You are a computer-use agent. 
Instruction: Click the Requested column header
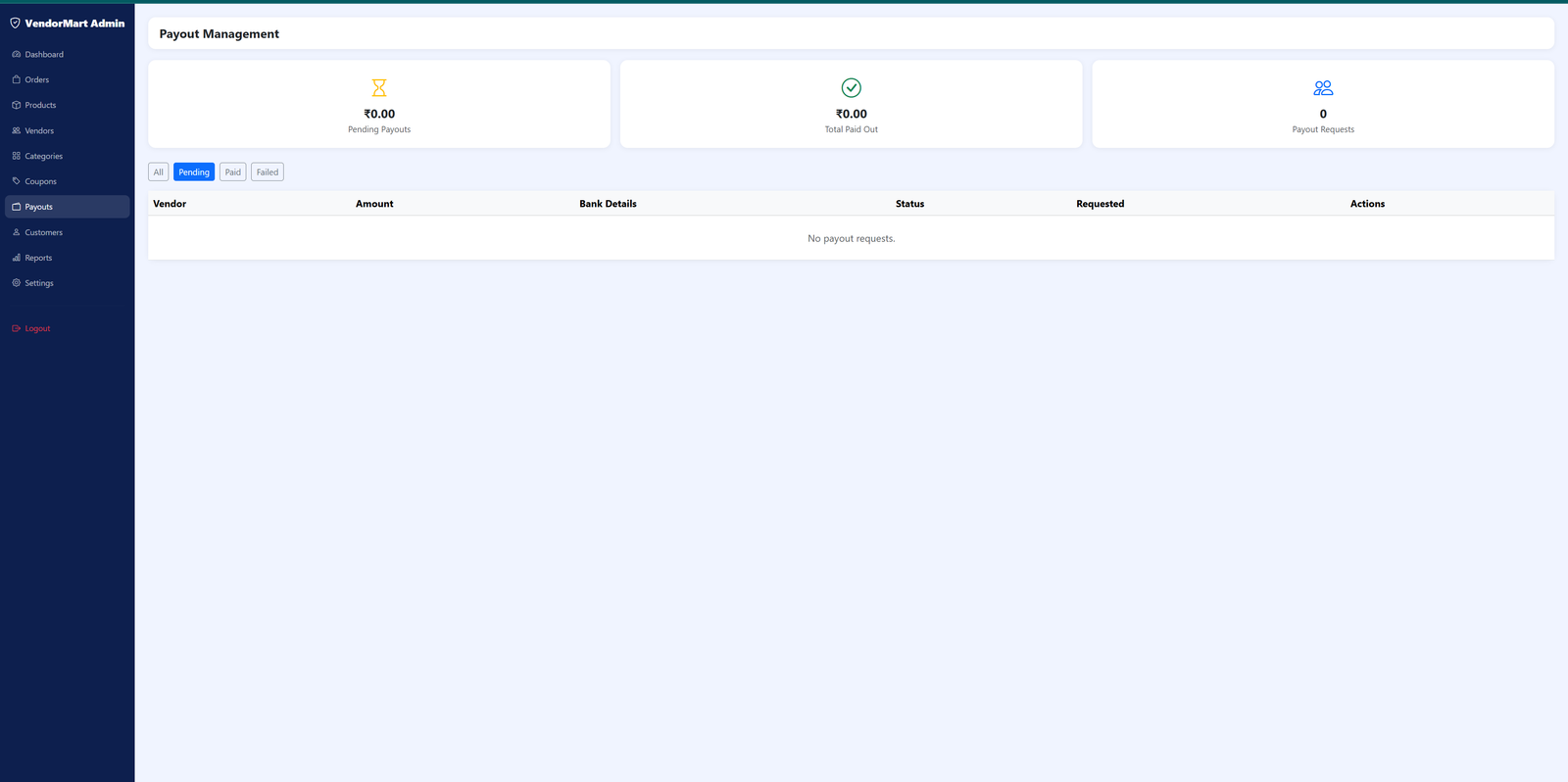tap(1101, 204)
